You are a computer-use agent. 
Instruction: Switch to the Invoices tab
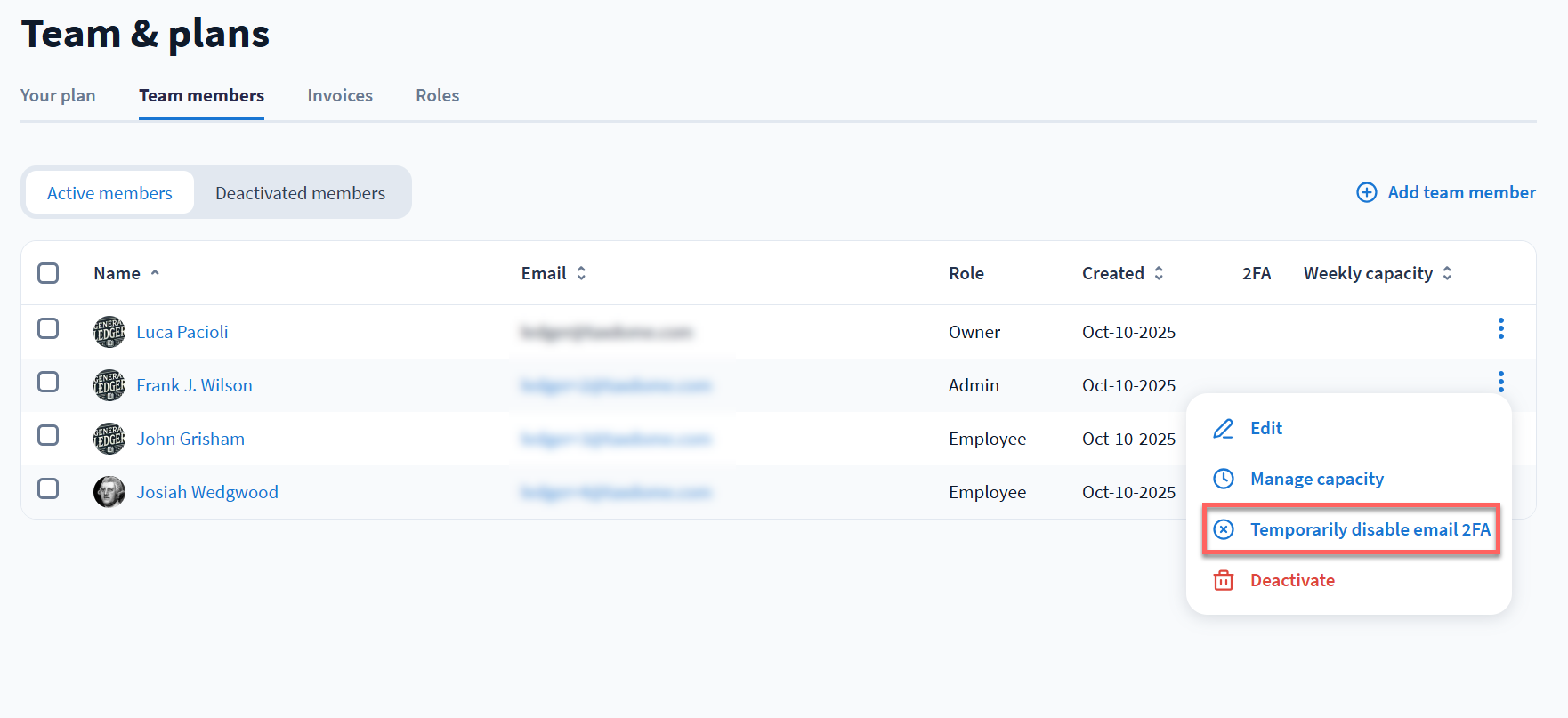(x=340, y=95)
